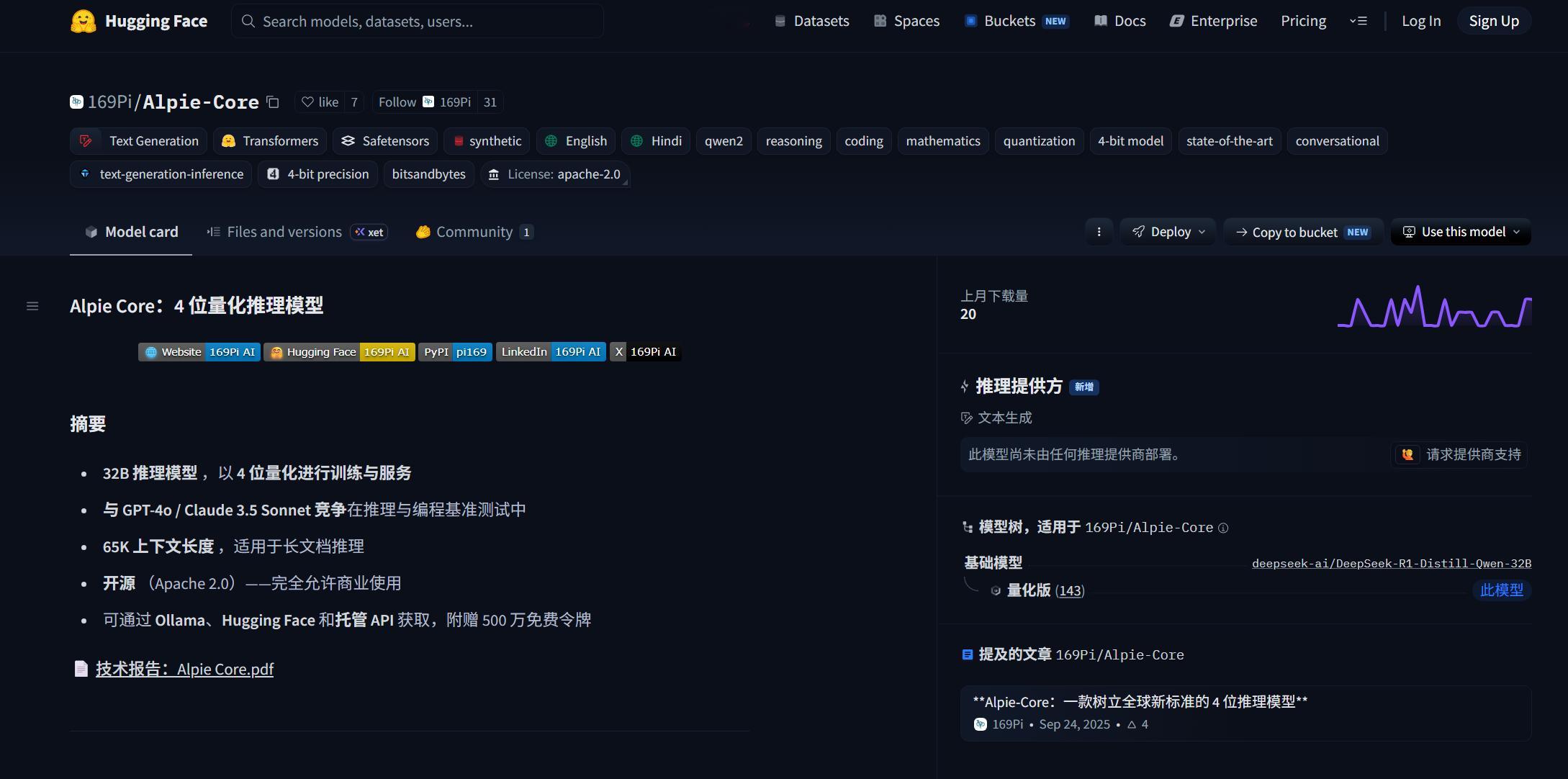Click the 169Pi organization name in header
This screenshot has width=1568, height=779.
click(109, 102)
